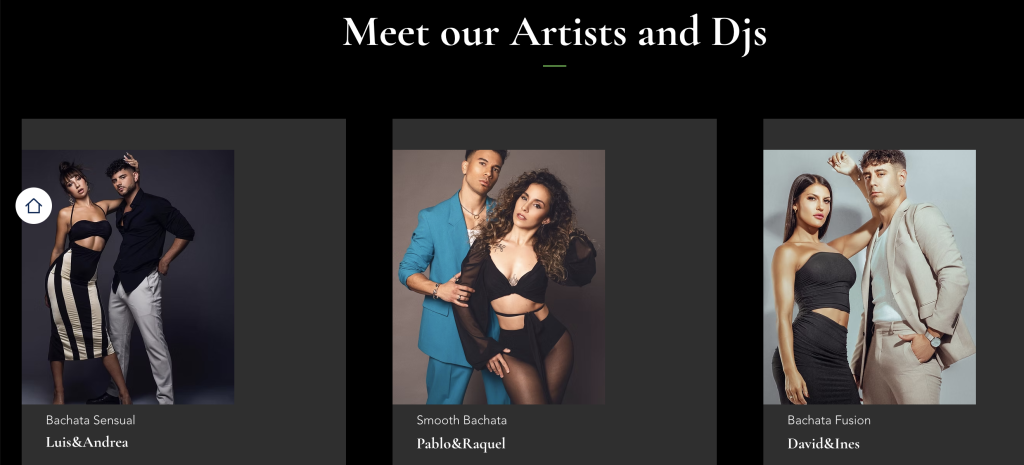
Task: Click the Bachata Sensual style label
Action: tap(91, 420)
